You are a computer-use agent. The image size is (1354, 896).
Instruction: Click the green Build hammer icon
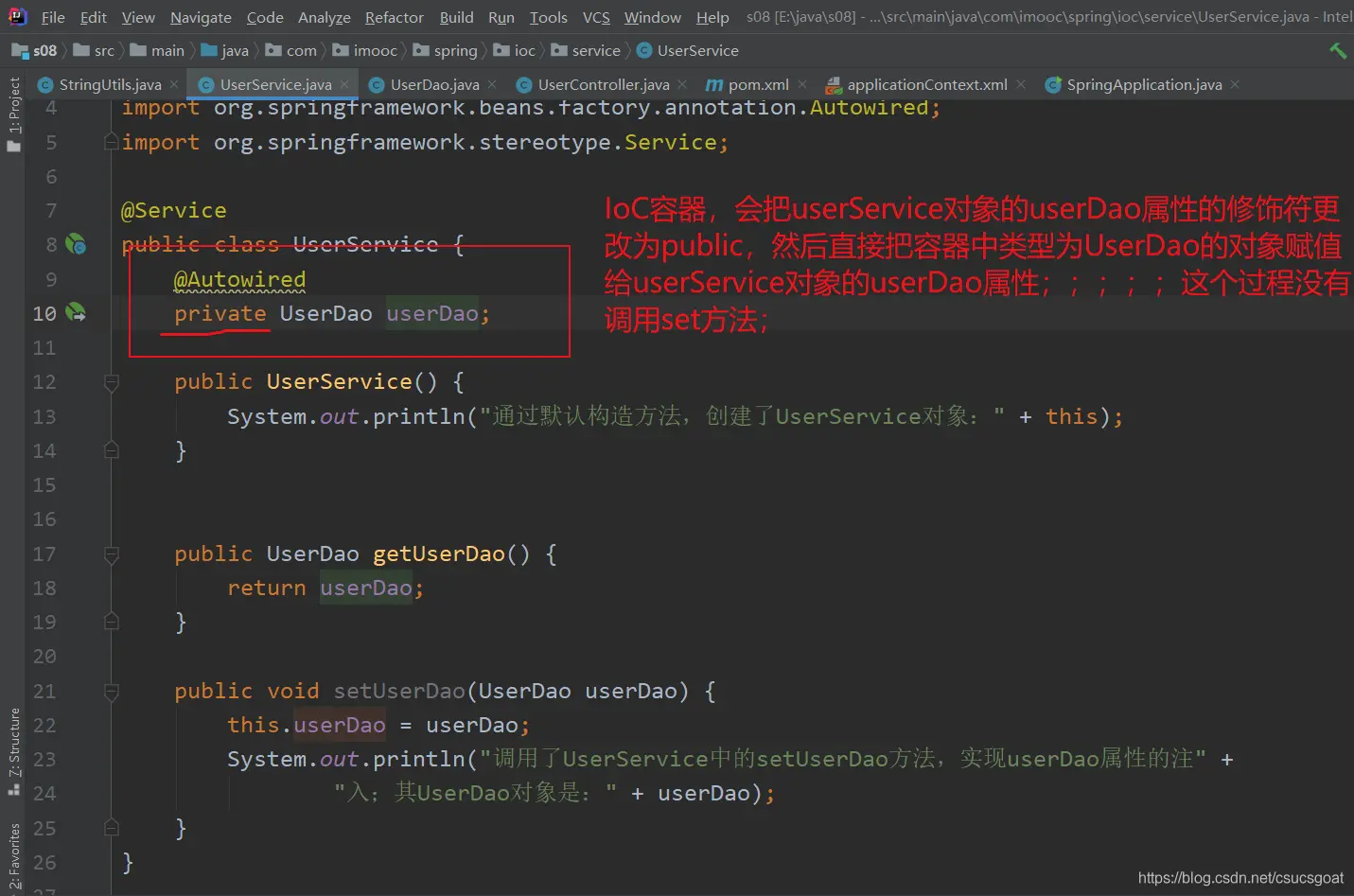[x=1337, y=51]
